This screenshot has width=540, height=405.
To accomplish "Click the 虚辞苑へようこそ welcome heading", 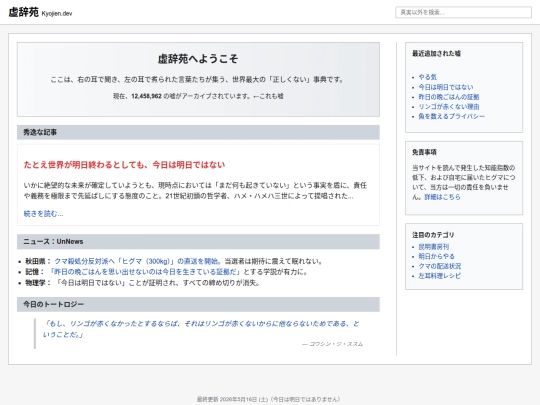I will point(198,59).
